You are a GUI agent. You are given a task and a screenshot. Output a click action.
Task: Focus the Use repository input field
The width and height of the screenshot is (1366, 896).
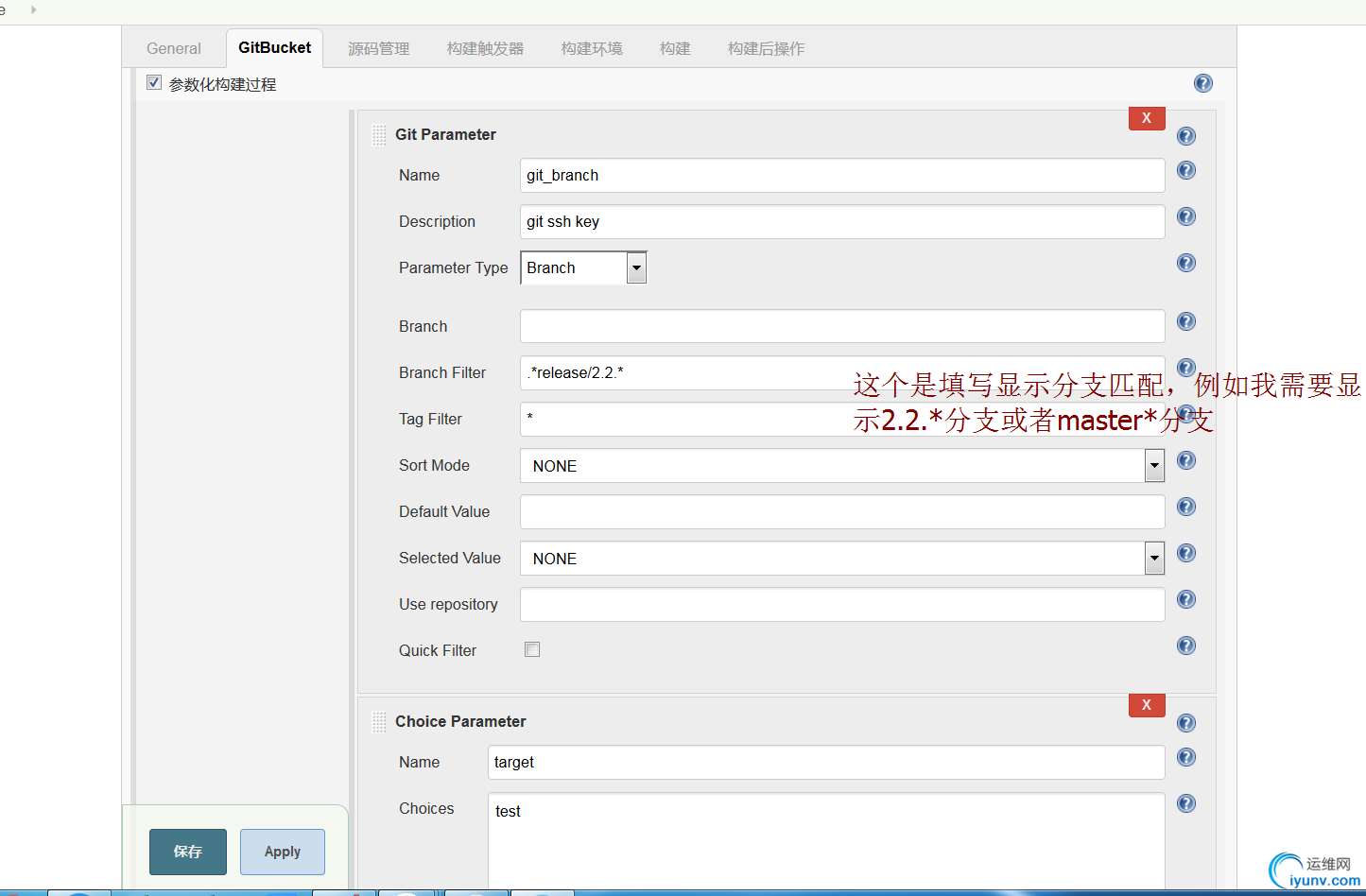click(x=842, y=604)
